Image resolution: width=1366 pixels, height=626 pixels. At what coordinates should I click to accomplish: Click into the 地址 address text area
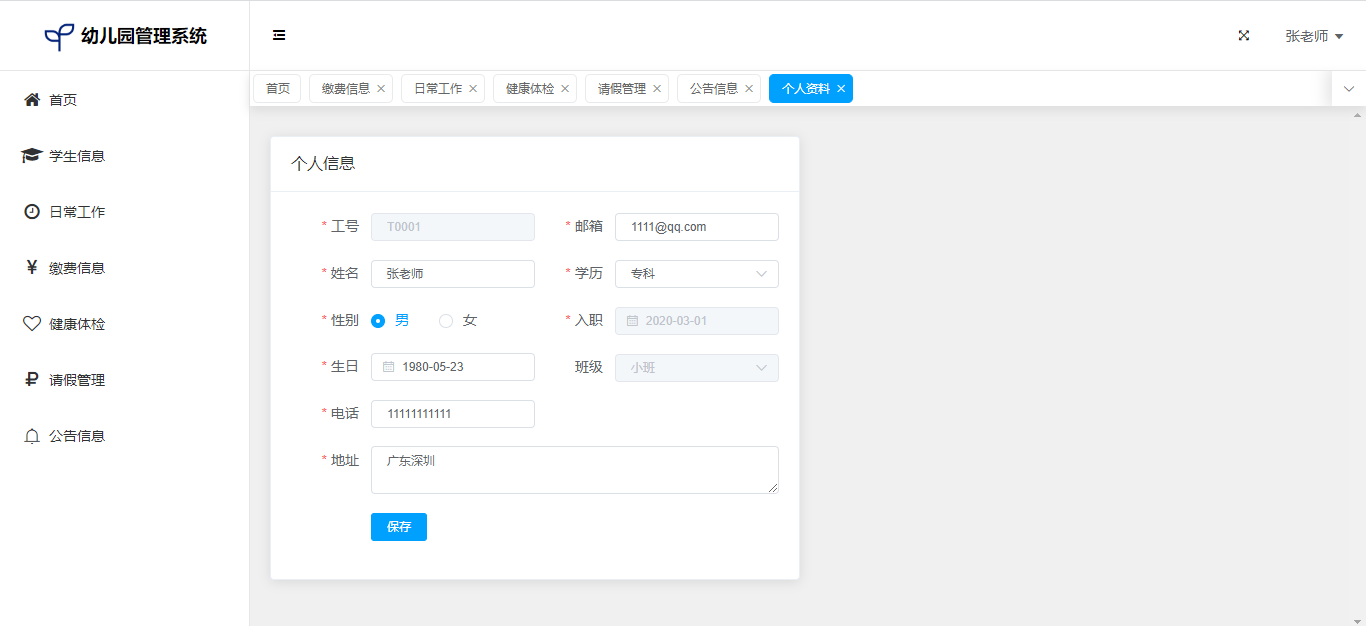coord(574,470)
